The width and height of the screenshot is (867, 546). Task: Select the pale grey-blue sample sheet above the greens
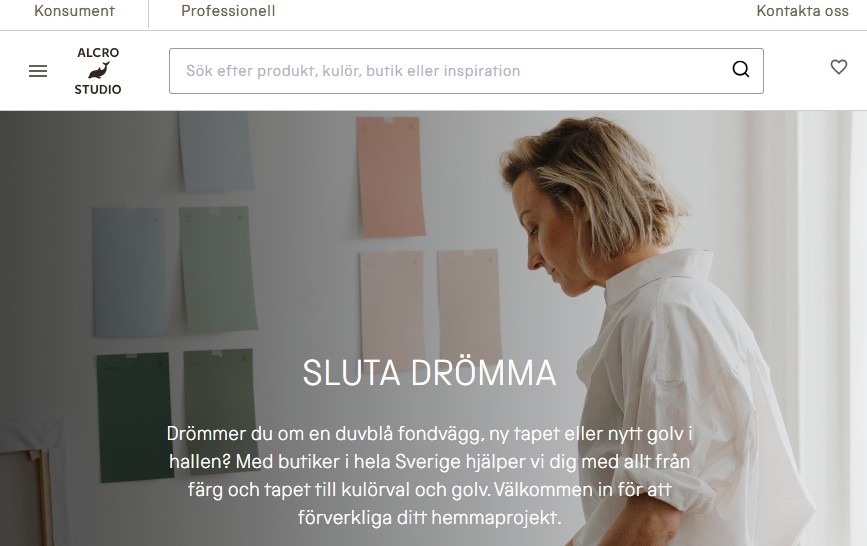coord(216,150)
